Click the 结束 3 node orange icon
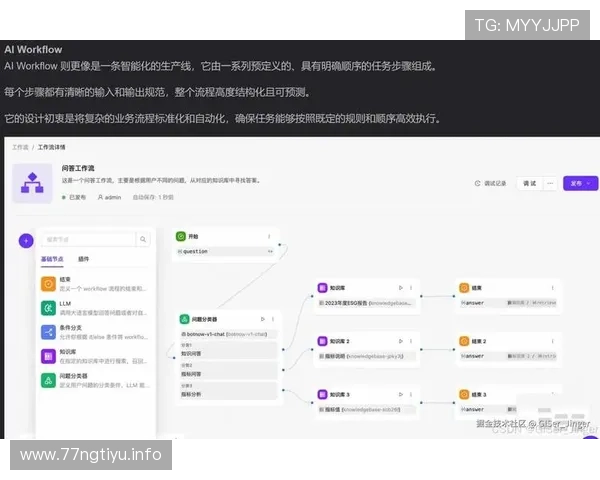 pos(464,394)
